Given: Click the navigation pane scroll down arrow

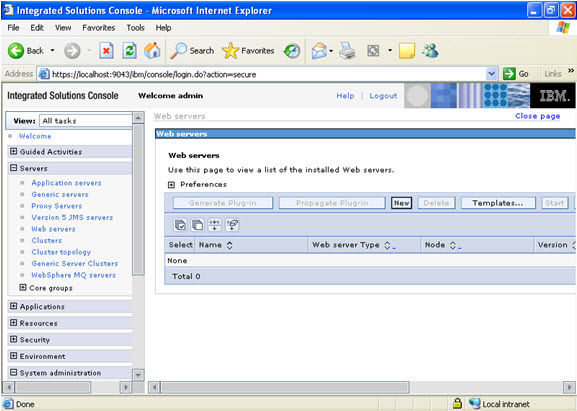Looking at the screenshot, I should (138, 375).
